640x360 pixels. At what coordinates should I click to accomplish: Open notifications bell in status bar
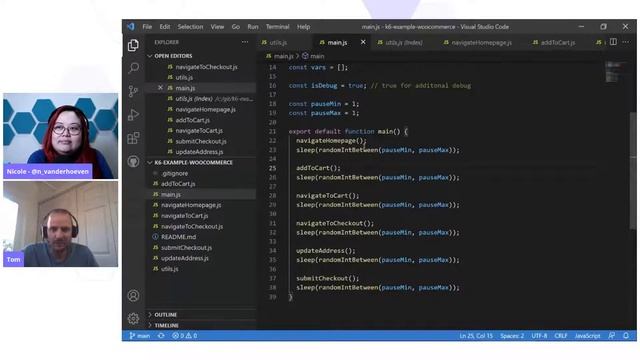tap(626, 336)
